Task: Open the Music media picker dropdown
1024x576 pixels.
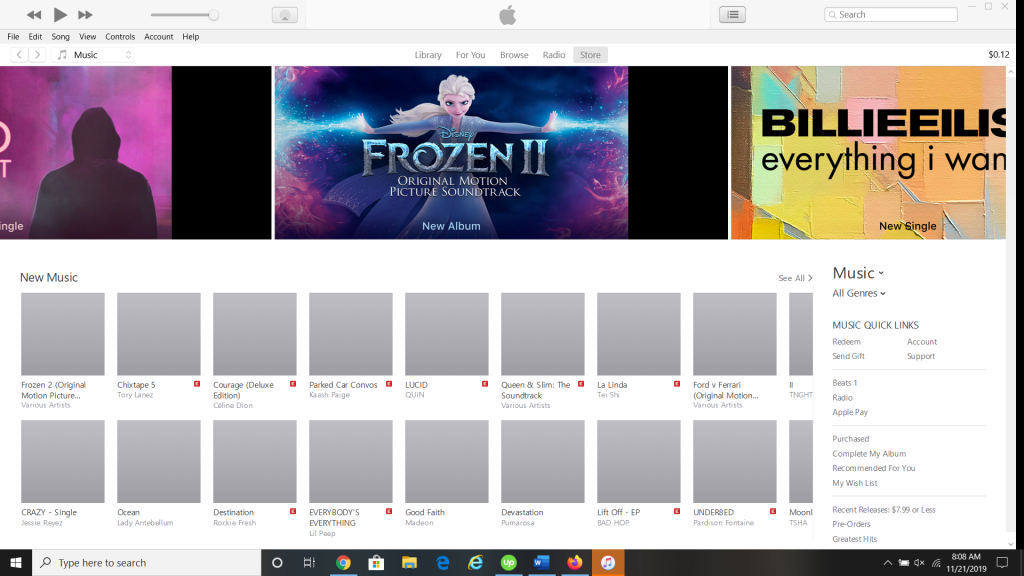Action: [95, 55]
